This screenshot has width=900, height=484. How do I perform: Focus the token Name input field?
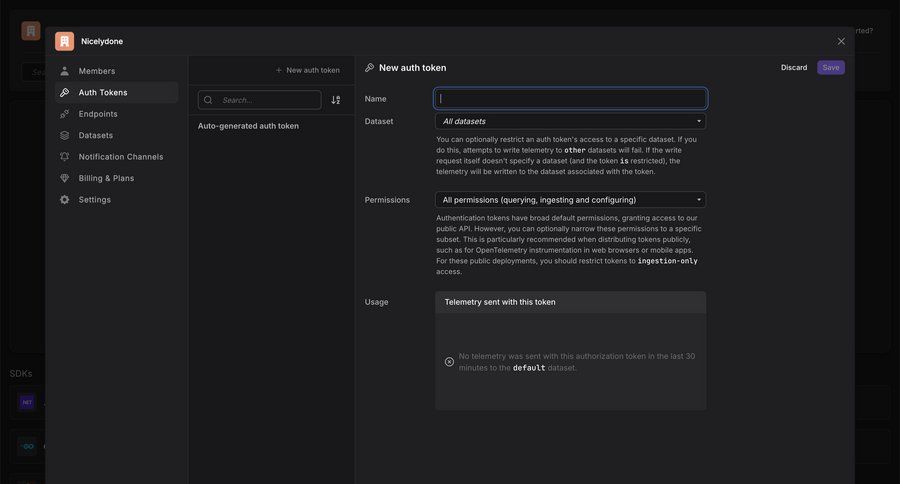coord(571,99)
